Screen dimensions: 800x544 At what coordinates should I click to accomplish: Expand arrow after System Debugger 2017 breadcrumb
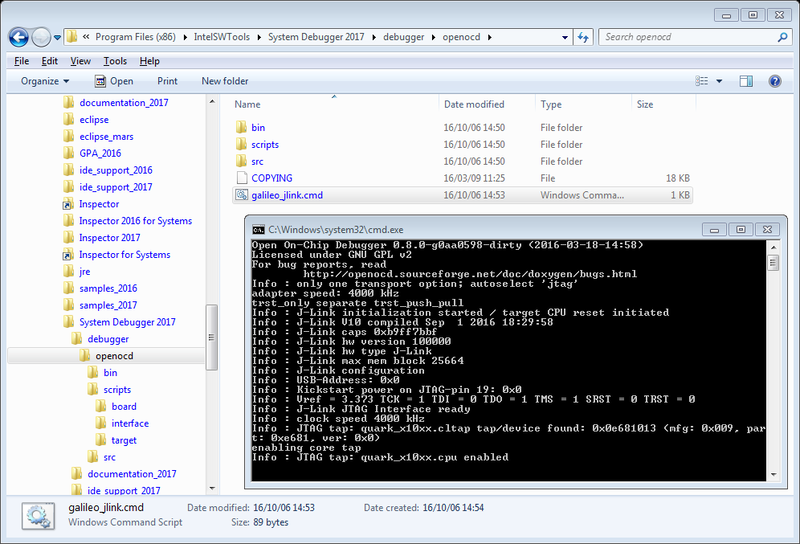374,37
